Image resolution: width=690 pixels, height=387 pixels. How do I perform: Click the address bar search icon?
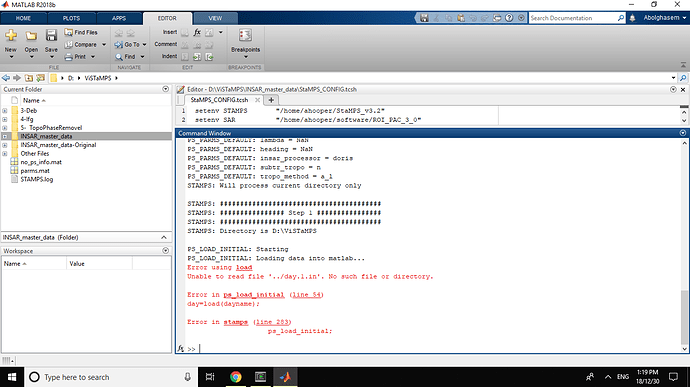click(x=683, y=78)
